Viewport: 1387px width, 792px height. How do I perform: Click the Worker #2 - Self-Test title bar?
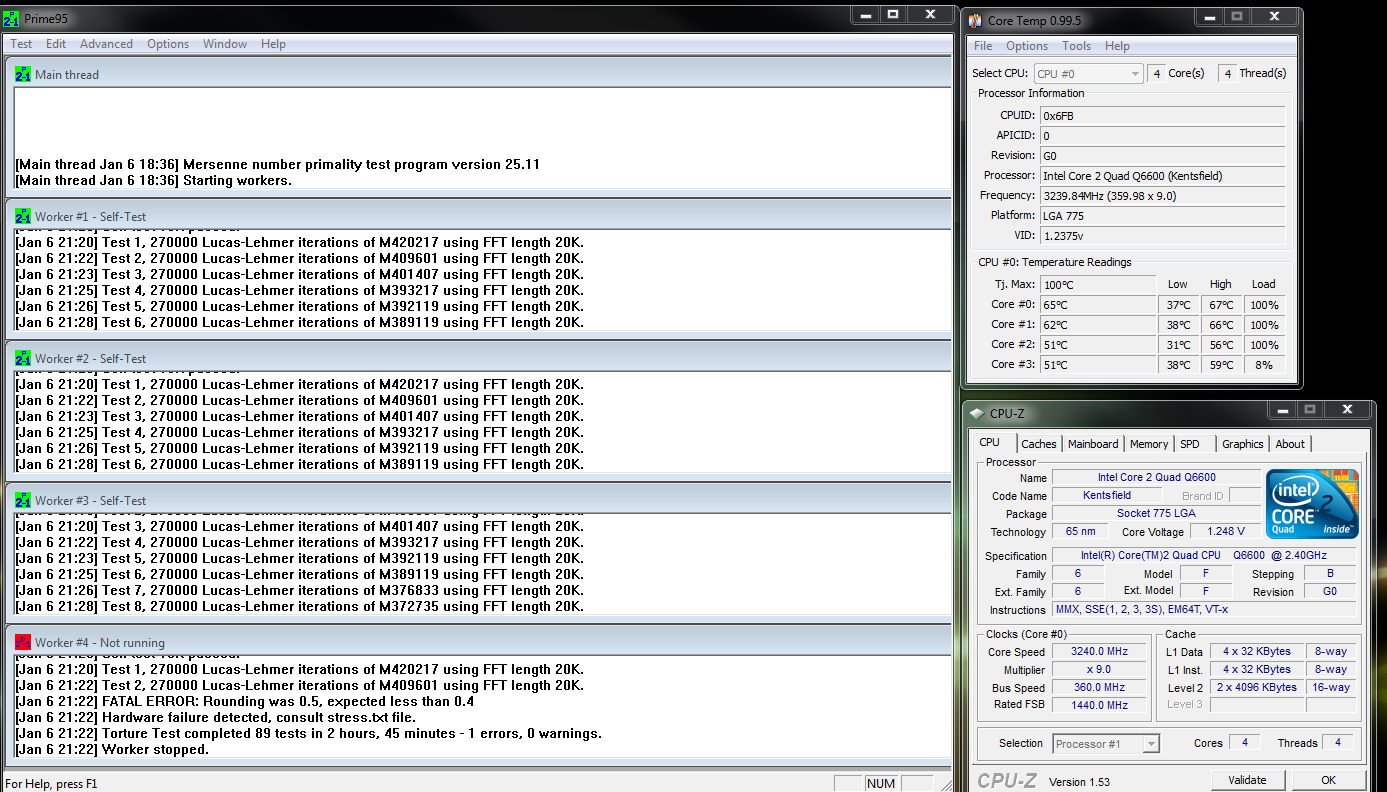[478, 358]
